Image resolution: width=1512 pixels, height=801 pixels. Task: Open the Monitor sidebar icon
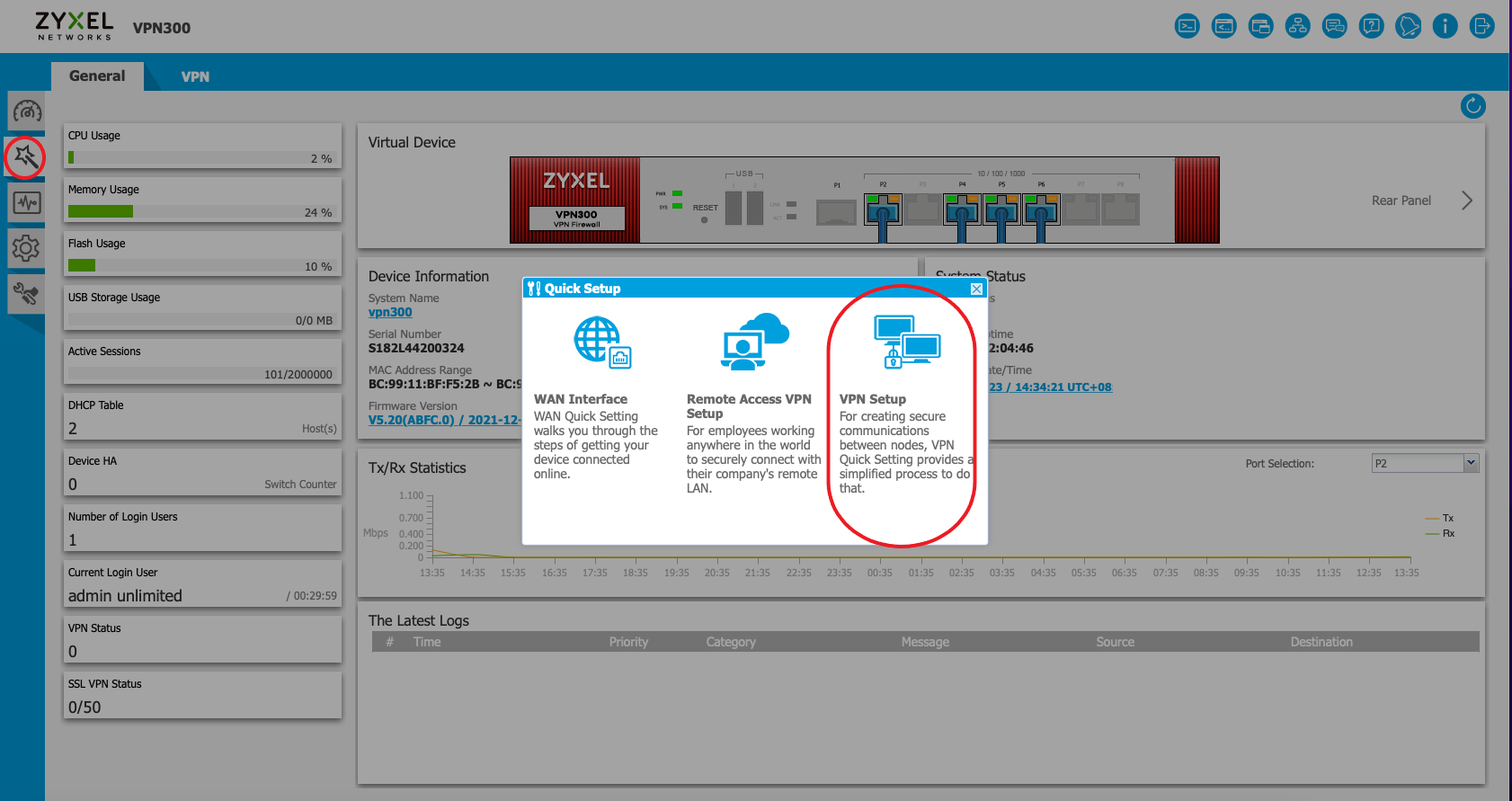(x=26, y=202)
